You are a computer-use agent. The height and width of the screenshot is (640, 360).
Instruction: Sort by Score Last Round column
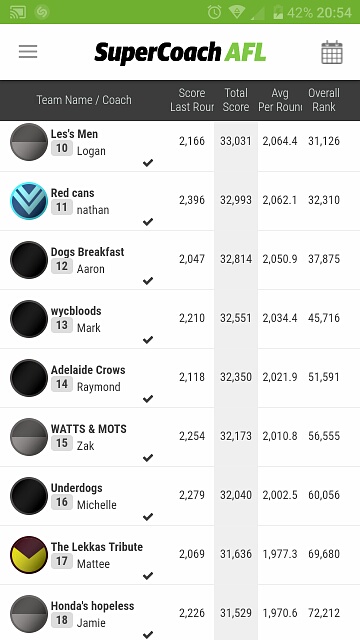click(192, 100)
